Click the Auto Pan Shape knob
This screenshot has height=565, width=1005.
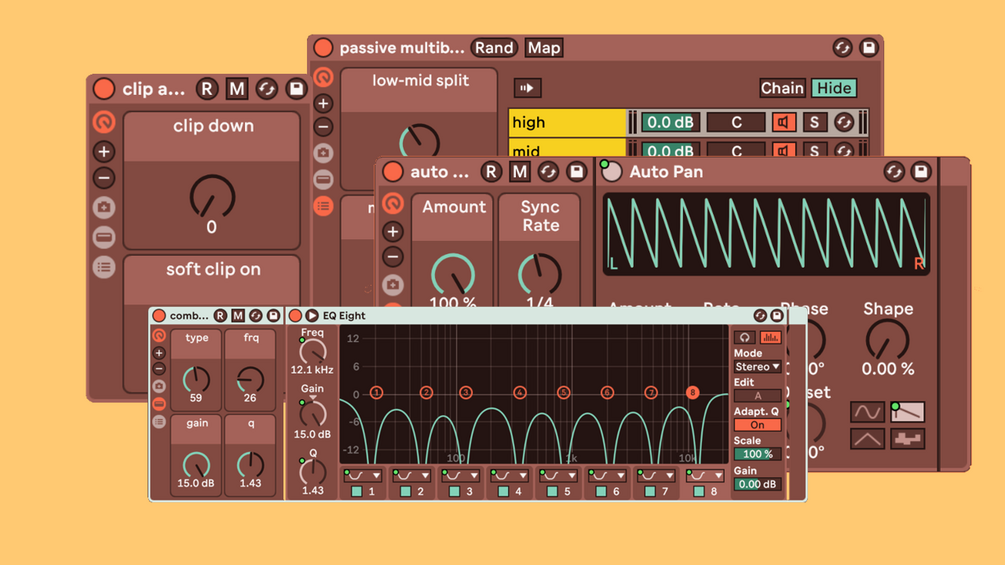coord(888,340)
